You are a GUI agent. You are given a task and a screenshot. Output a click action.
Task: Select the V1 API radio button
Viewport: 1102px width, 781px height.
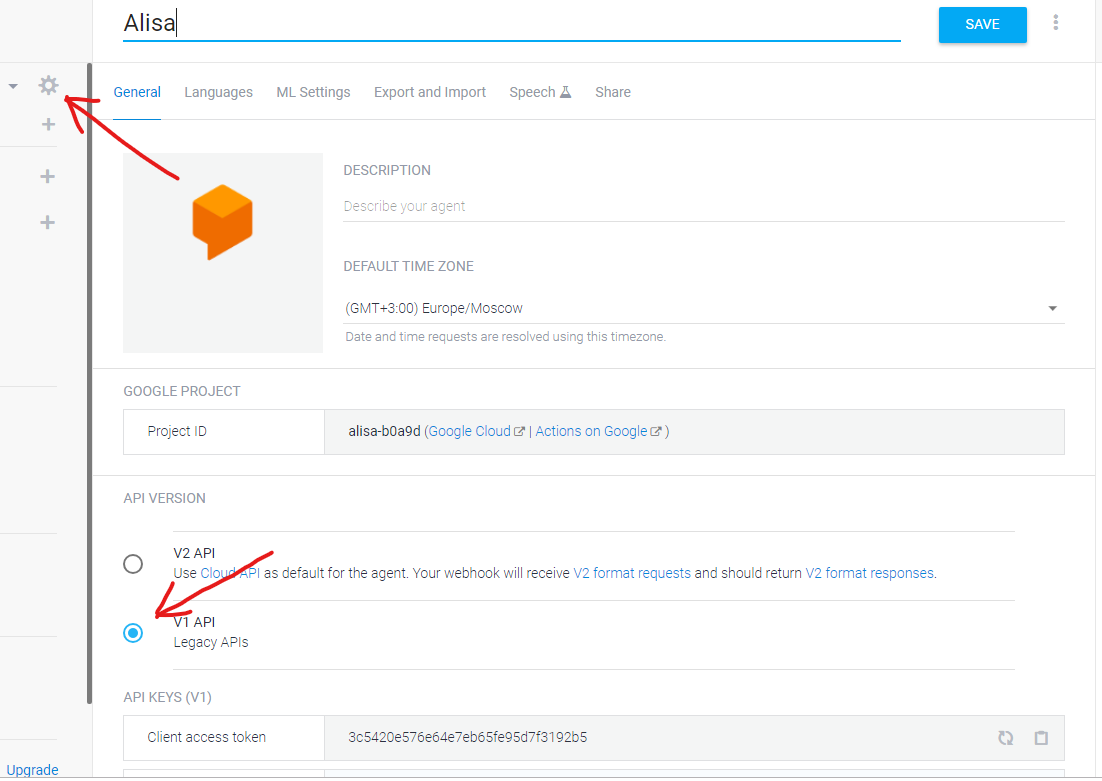point(133,633)
